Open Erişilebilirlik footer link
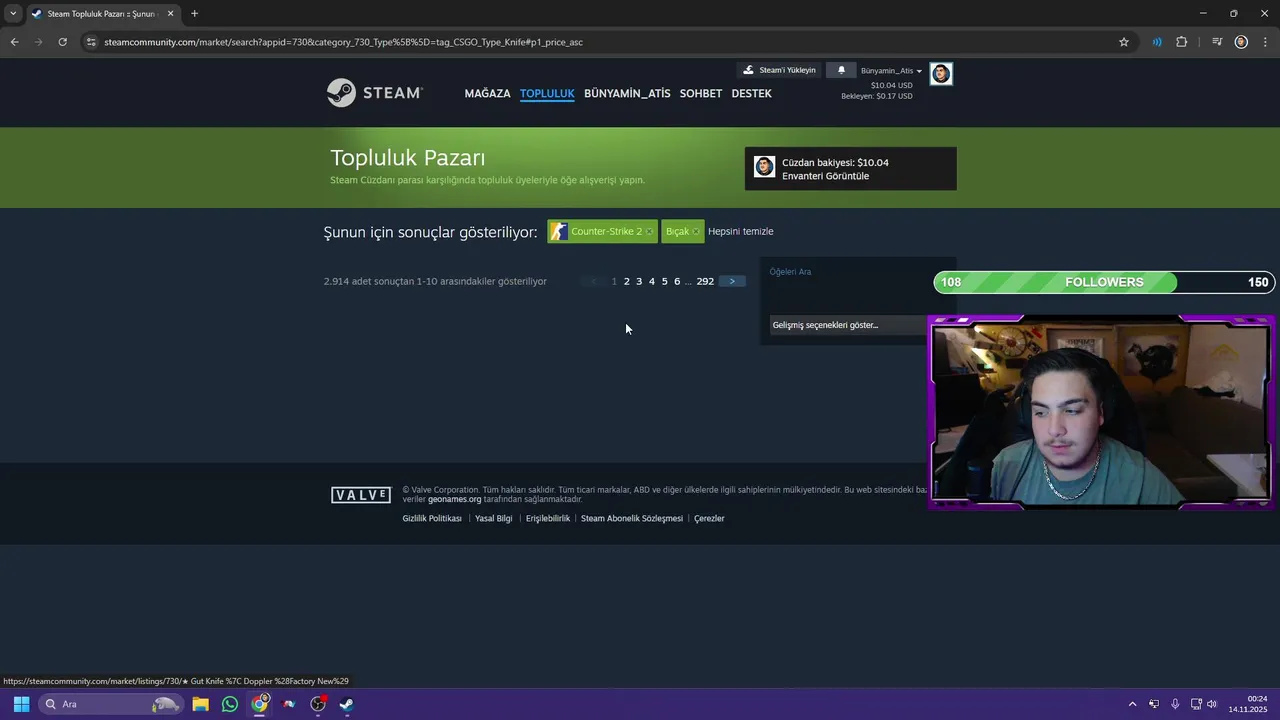The height and width of the screenshot is (720, 1280). 548,518
